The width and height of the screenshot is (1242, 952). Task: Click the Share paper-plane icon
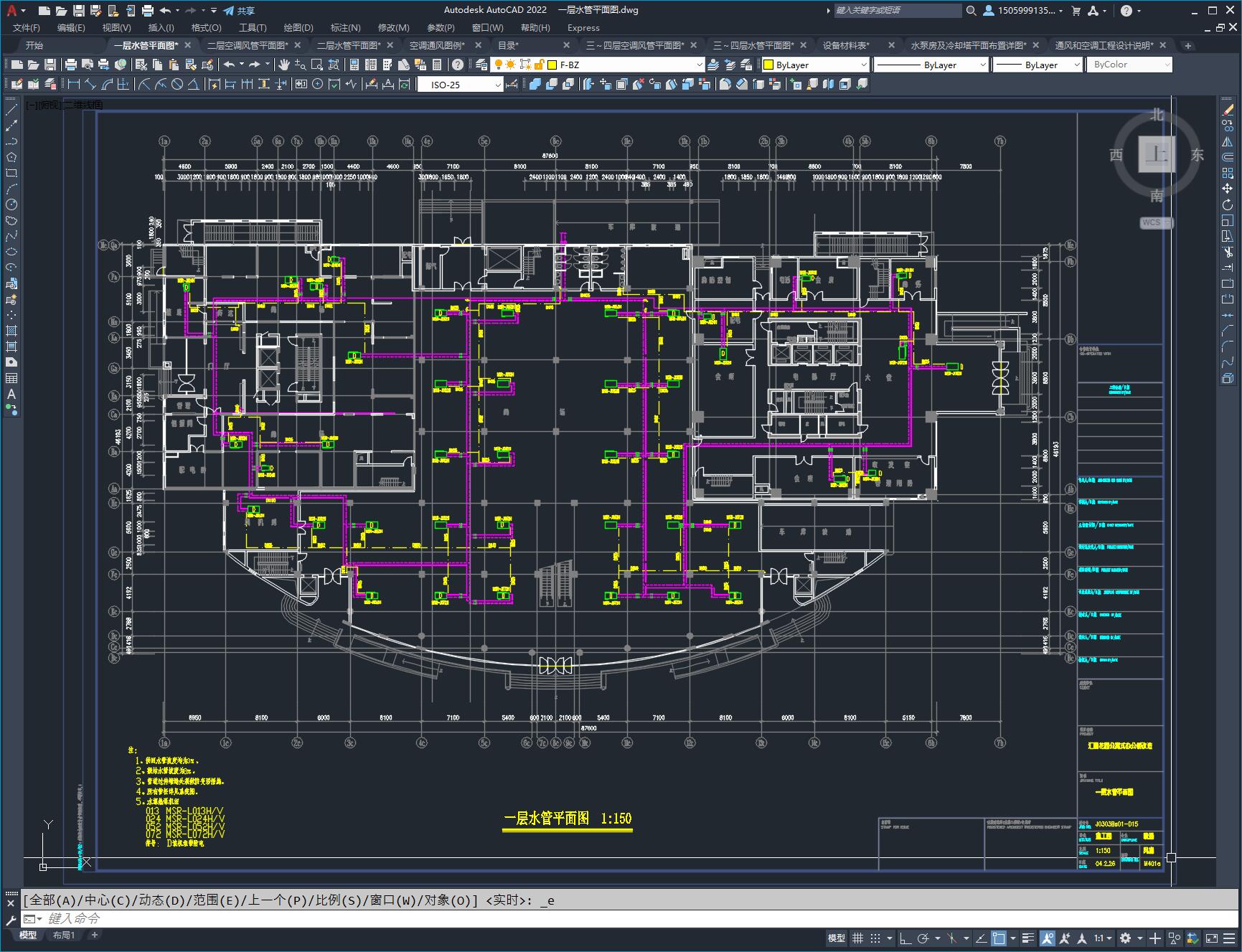(x=229, y=10)
